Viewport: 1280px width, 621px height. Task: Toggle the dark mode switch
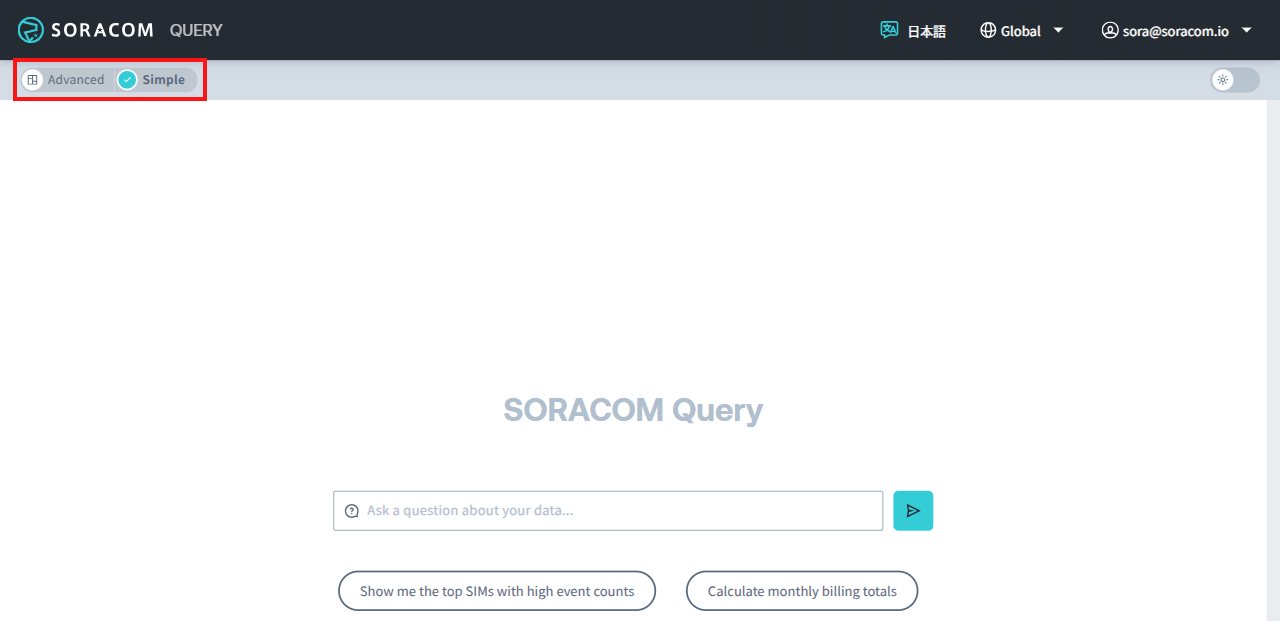click(1234, 80)
